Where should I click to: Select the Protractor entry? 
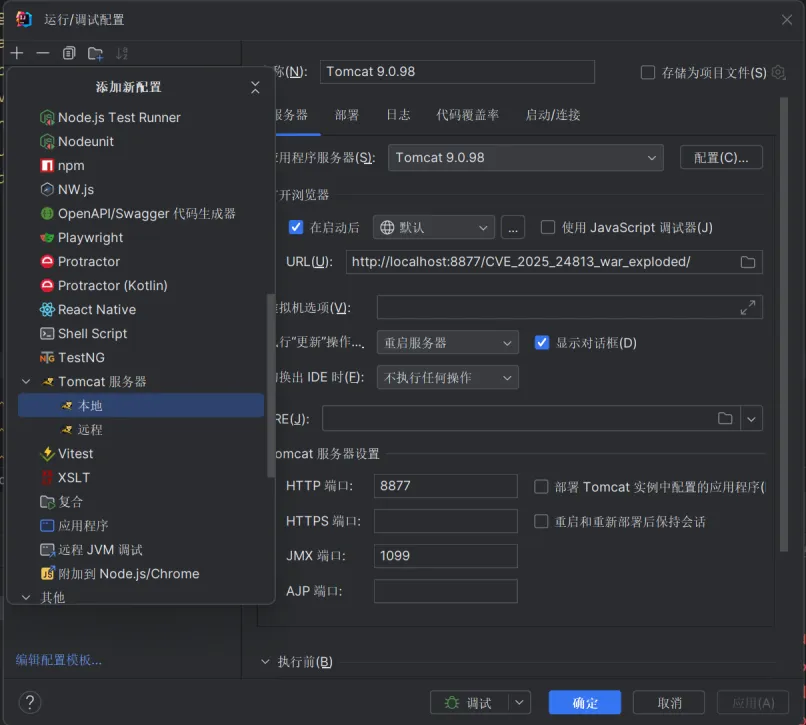141,261
